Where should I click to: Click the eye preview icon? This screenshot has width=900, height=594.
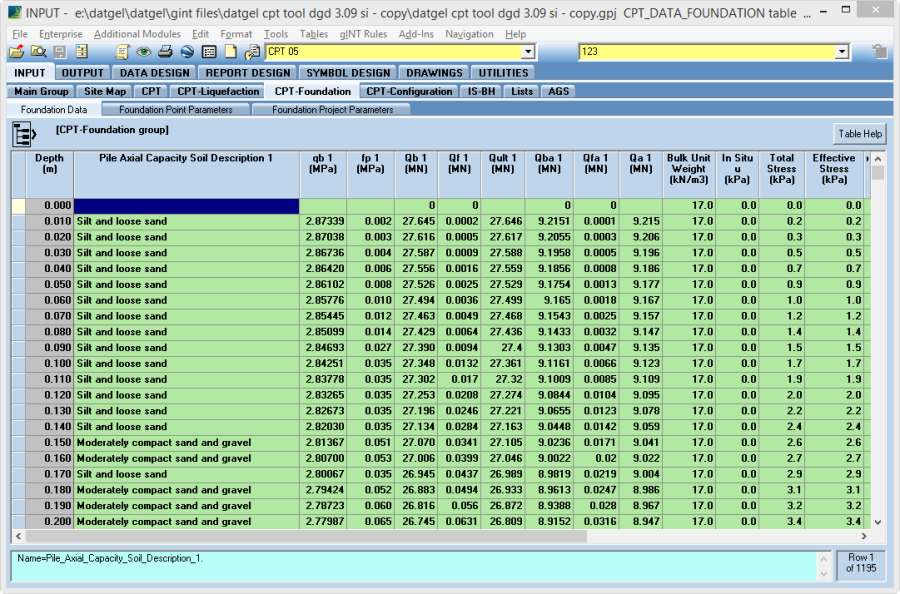[x=144, y=52]
